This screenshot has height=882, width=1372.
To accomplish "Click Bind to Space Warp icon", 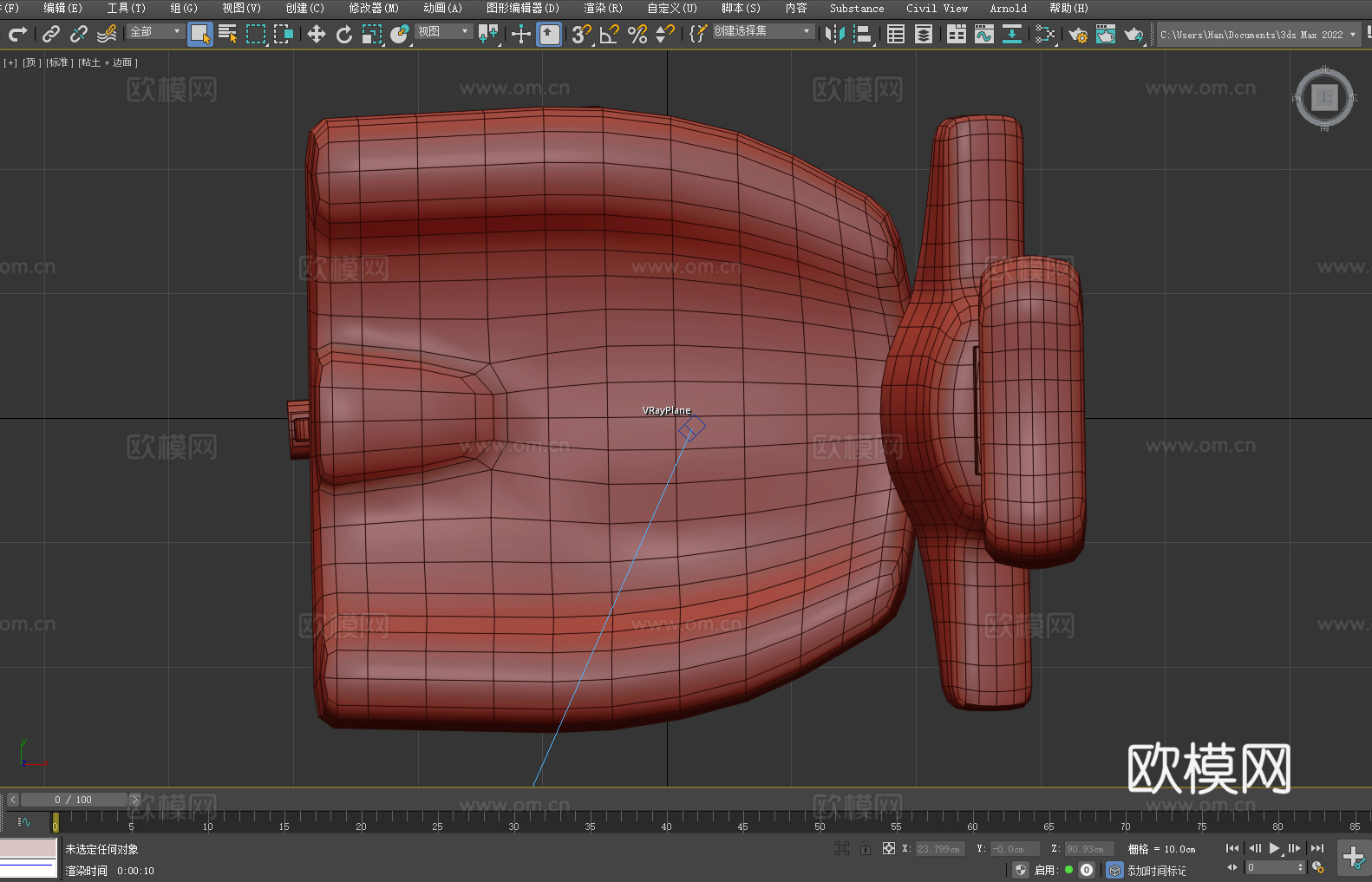I will click(x=107, y=34).
